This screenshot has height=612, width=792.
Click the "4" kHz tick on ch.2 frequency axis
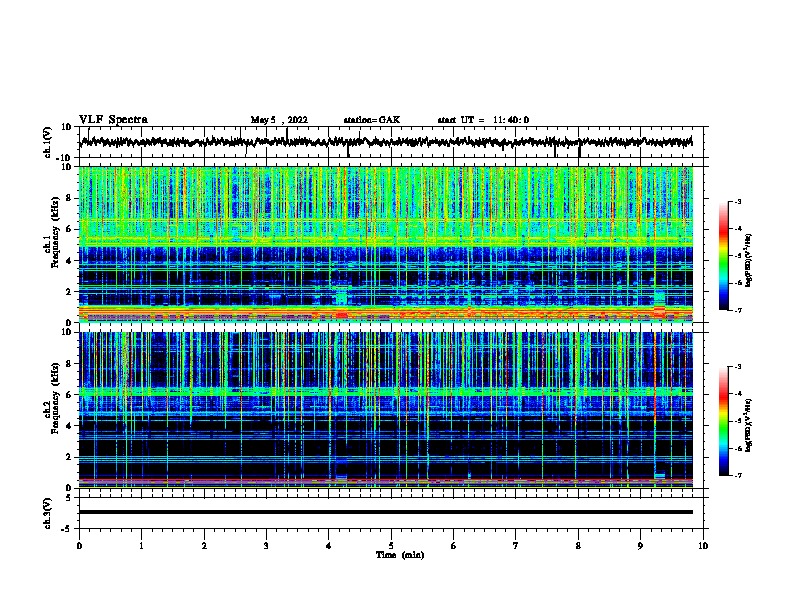[x=71, y=426]
